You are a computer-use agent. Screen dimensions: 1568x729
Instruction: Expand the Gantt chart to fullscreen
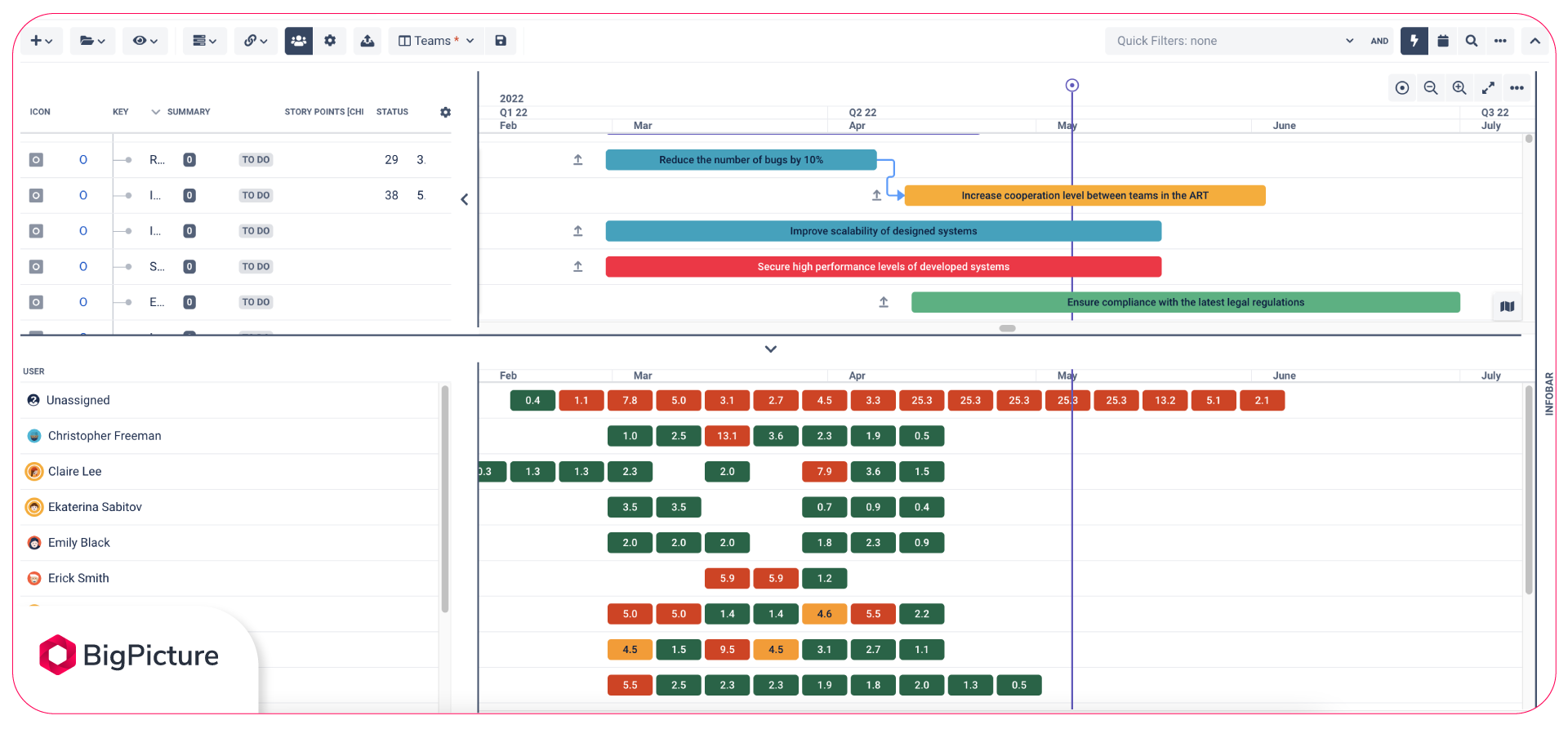[x=1488, y=88]
